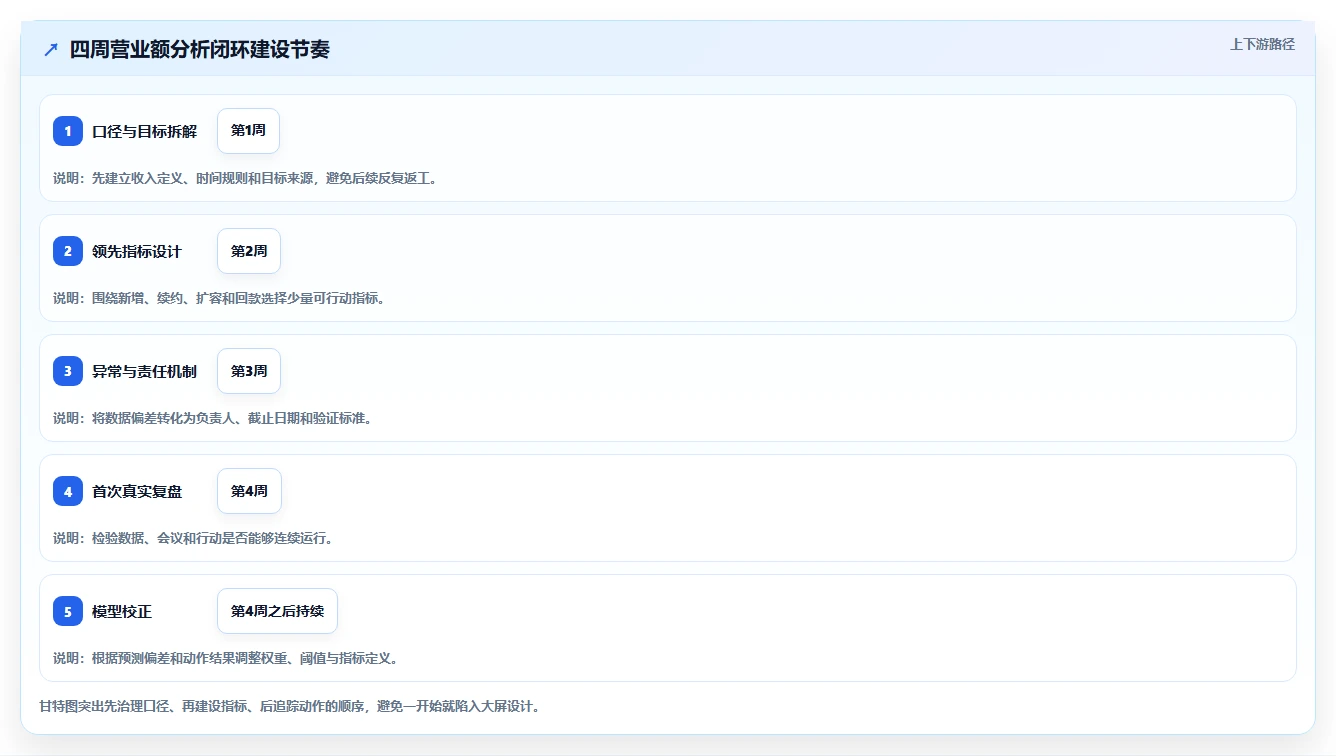Select the 第4周 tag
Viewport: 1336px width, 756px height.
[249, 491]
